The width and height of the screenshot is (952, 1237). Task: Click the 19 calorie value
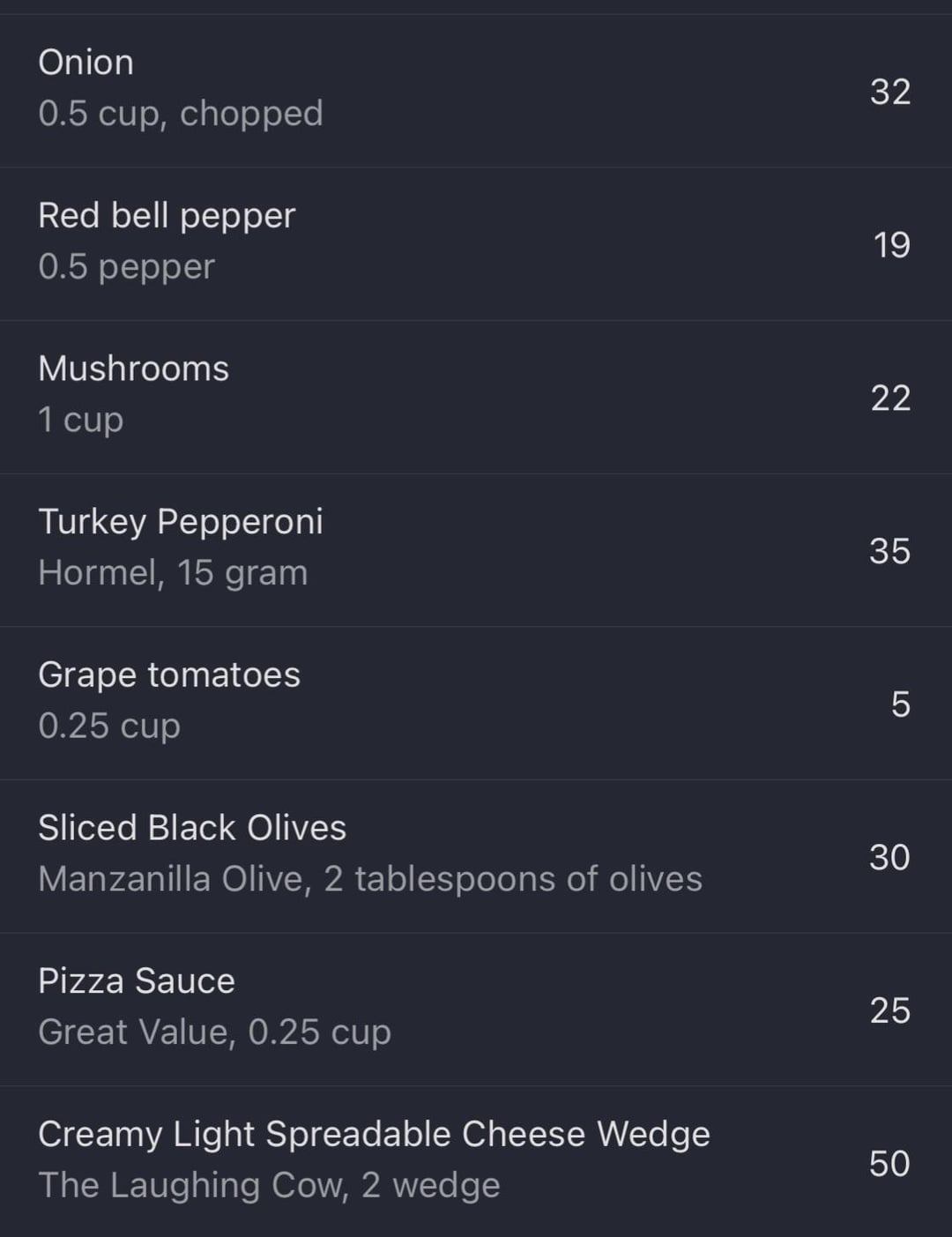pos(891,245)
